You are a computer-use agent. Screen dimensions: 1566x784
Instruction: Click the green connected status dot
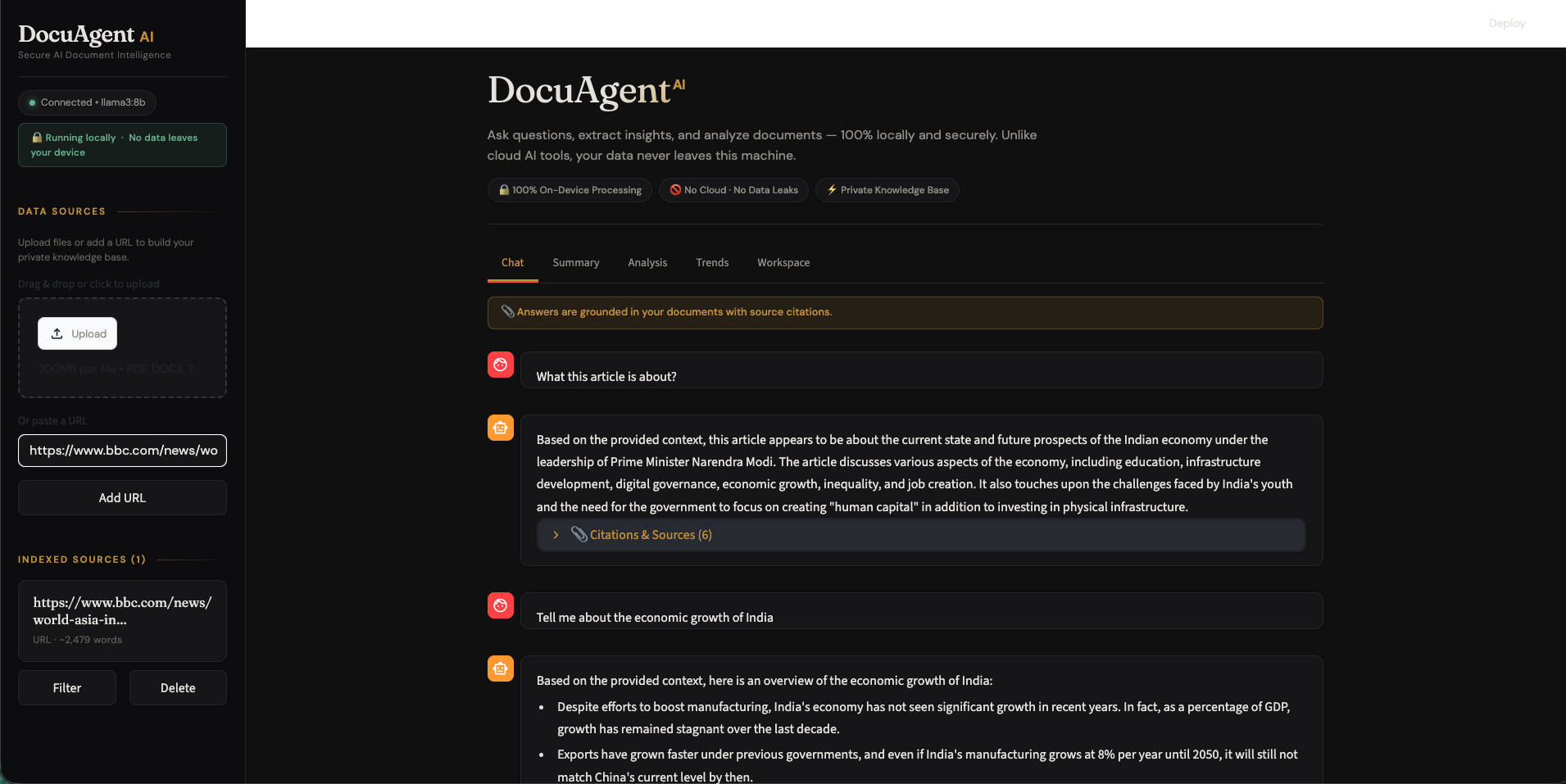[x=33, y=102]
